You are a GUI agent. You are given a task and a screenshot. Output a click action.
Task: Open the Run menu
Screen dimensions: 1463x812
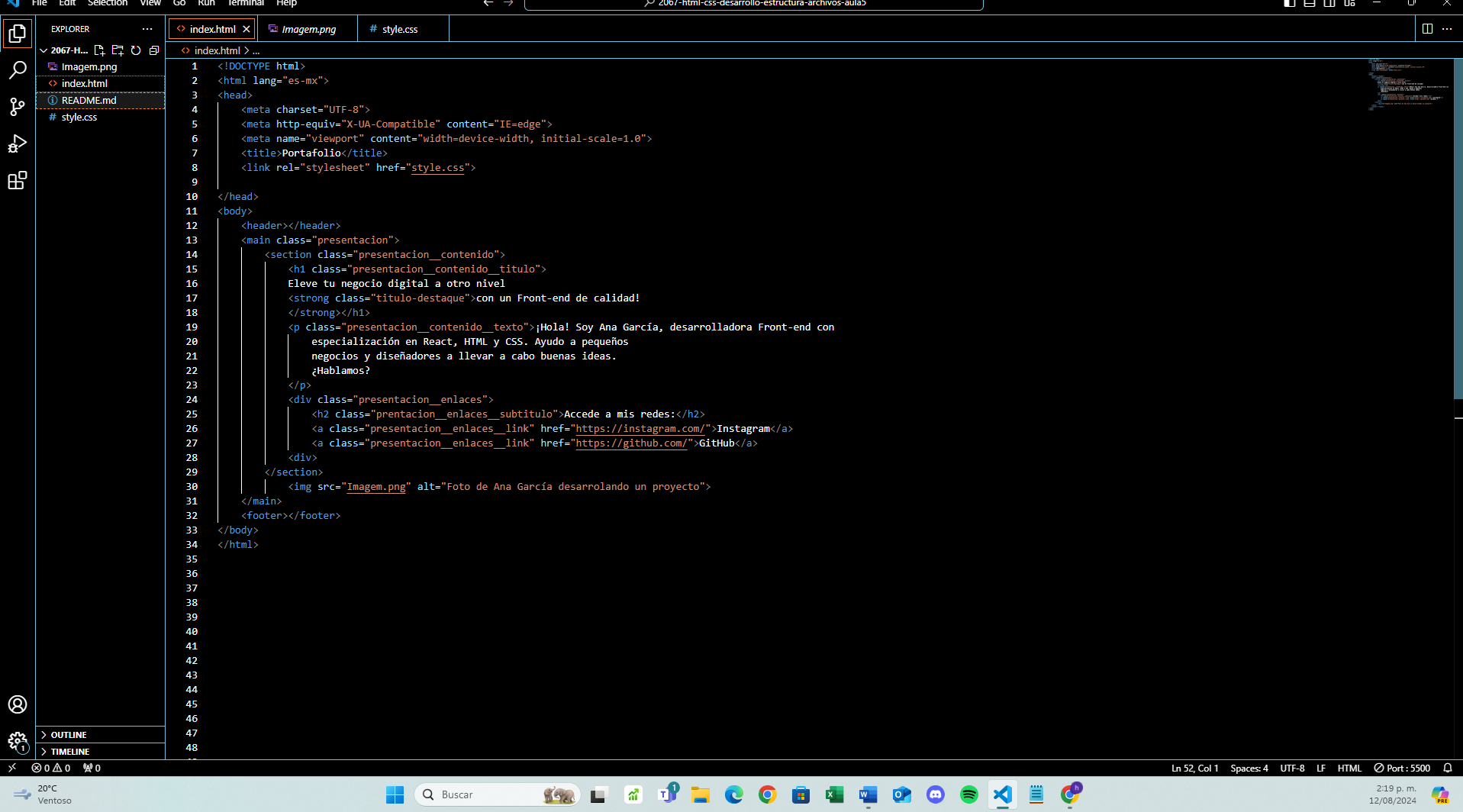[x=206, y=3]
